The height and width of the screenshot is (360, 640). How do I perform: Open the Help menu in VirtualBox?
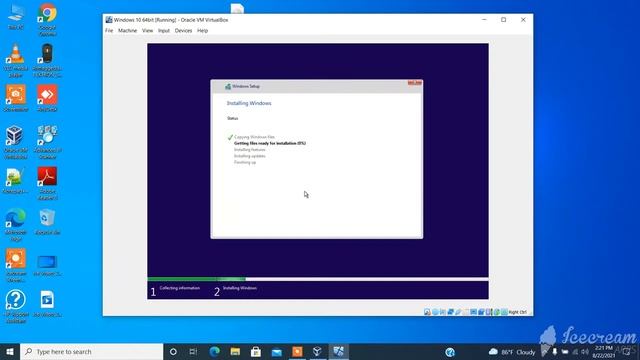[x=202, y=31]
